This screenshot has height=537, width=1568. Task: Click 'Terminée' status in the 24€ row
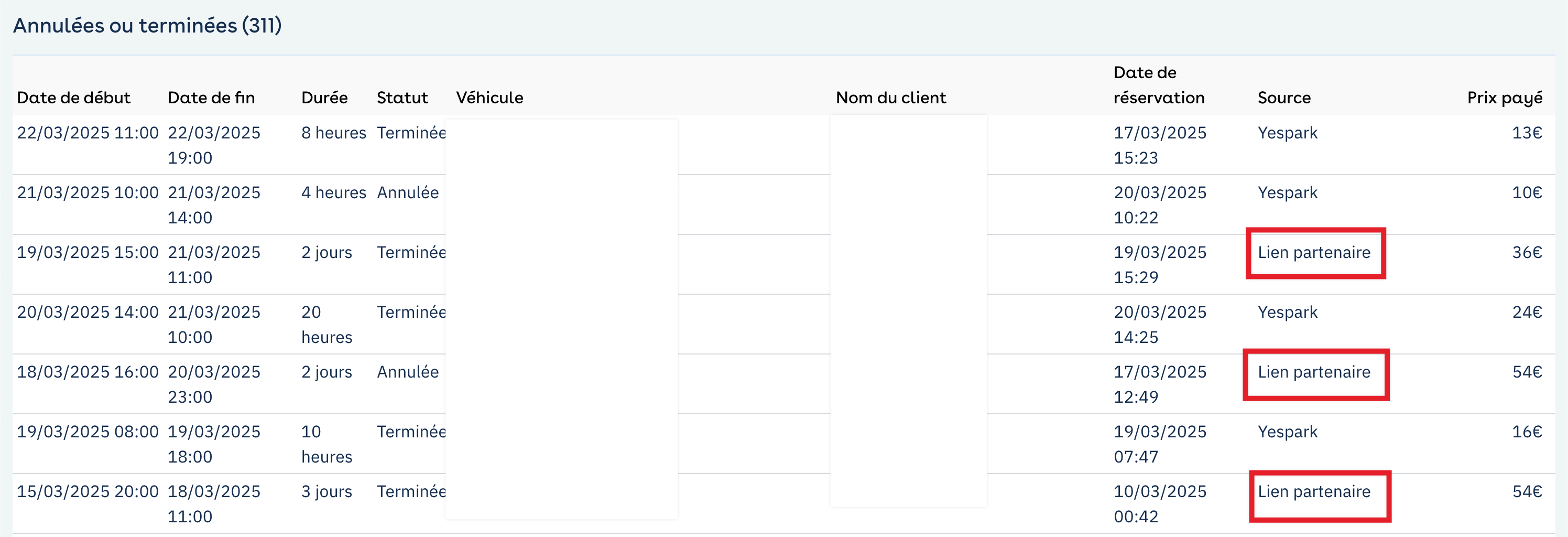(x=411, y=312)
